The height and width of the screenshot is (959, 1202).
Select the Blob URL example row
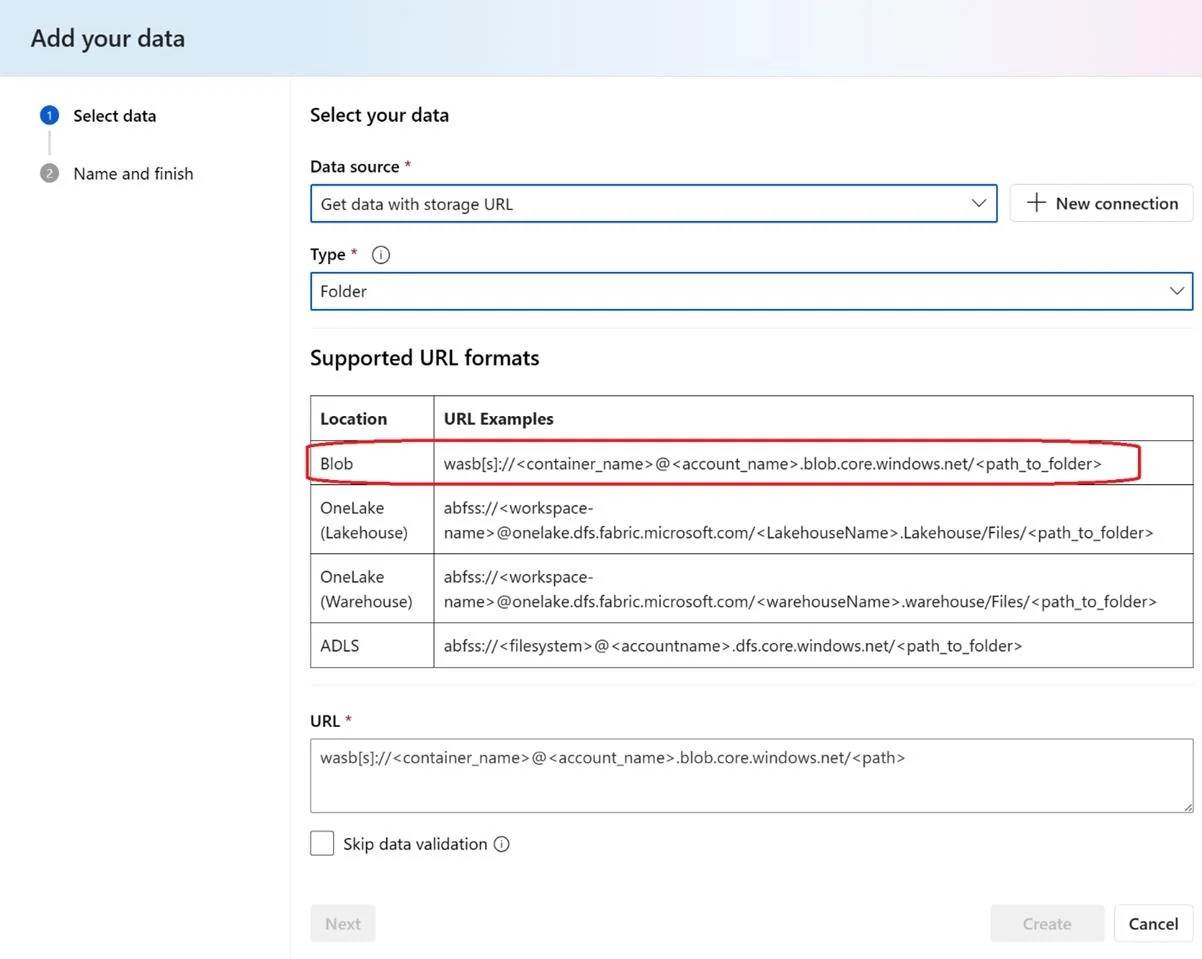click(751, 463)
